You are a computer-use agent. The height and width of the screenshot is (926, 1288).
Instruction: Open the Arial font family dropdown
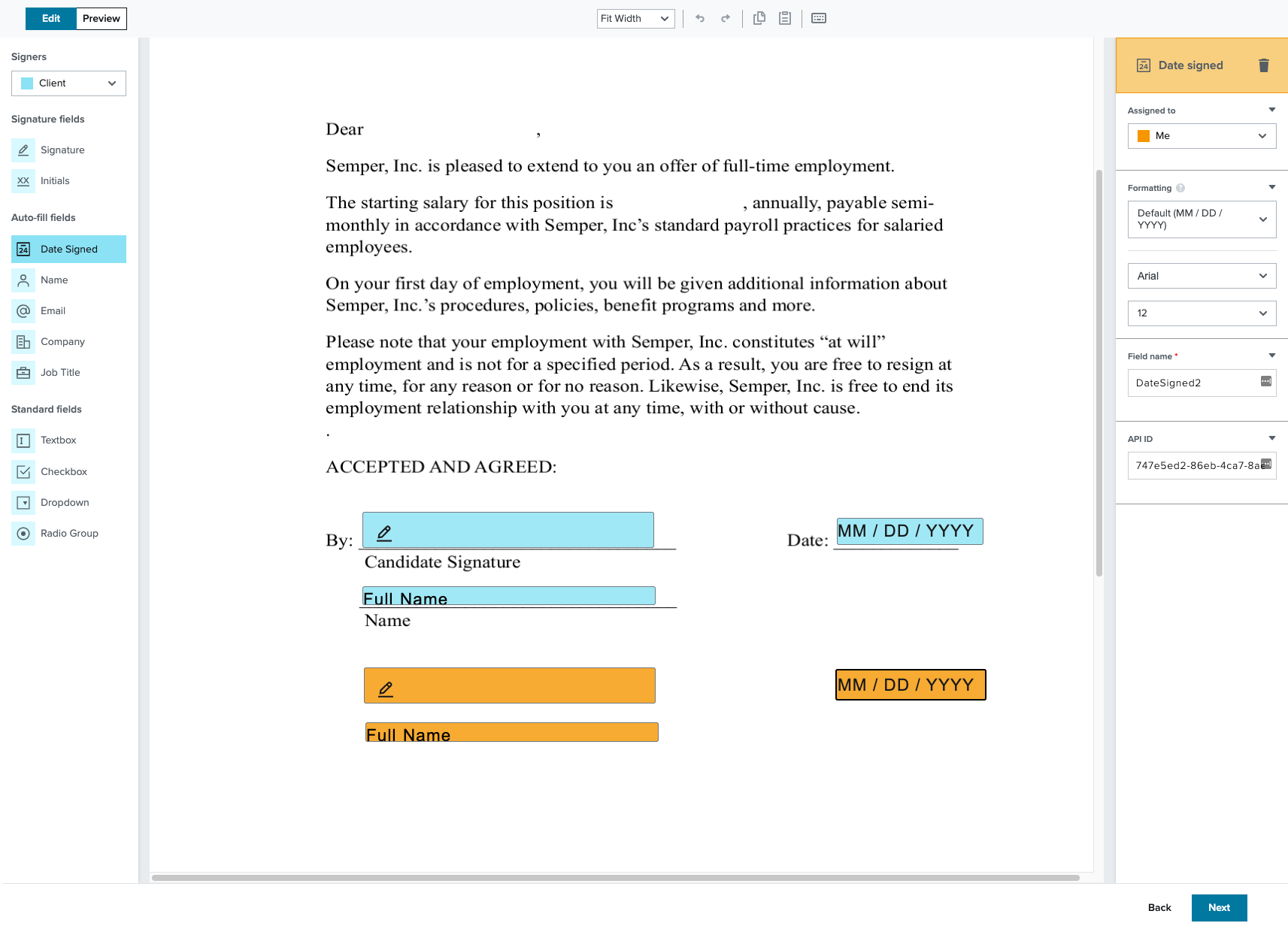[x=1202, y=275]
